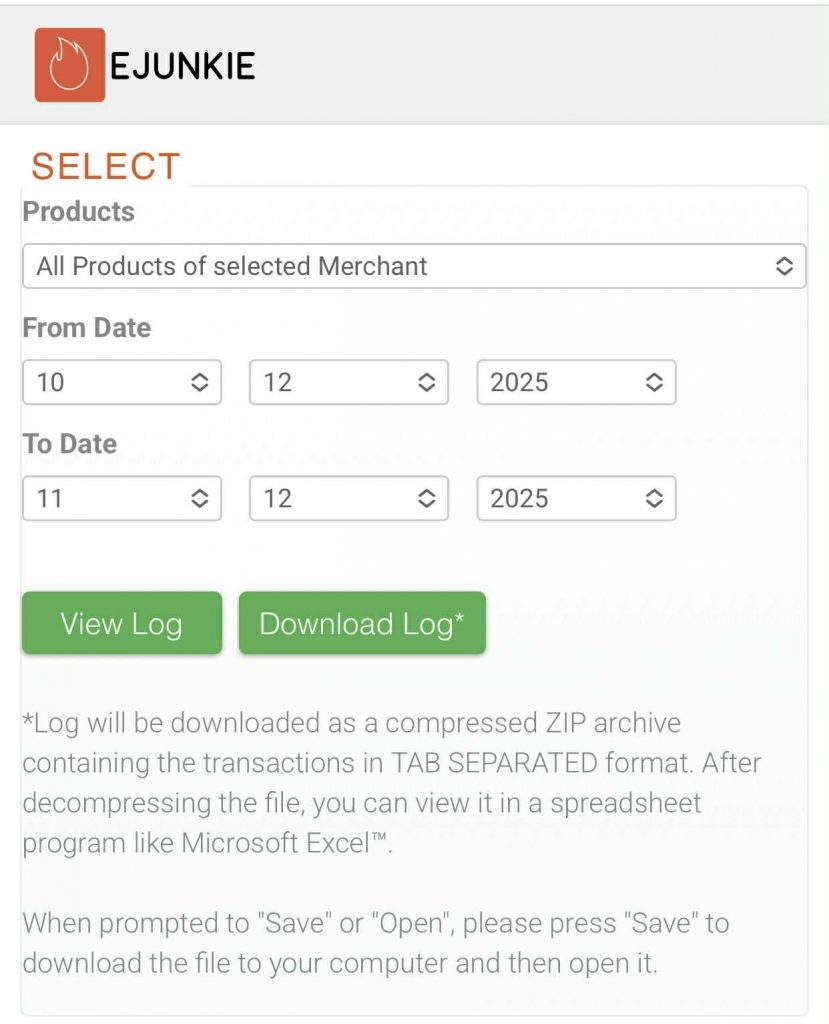The width and height of the screenshot is (829, 1024).
Task: Click the 'When prompted to Save' paragraph
Action: tap(375, 943)
